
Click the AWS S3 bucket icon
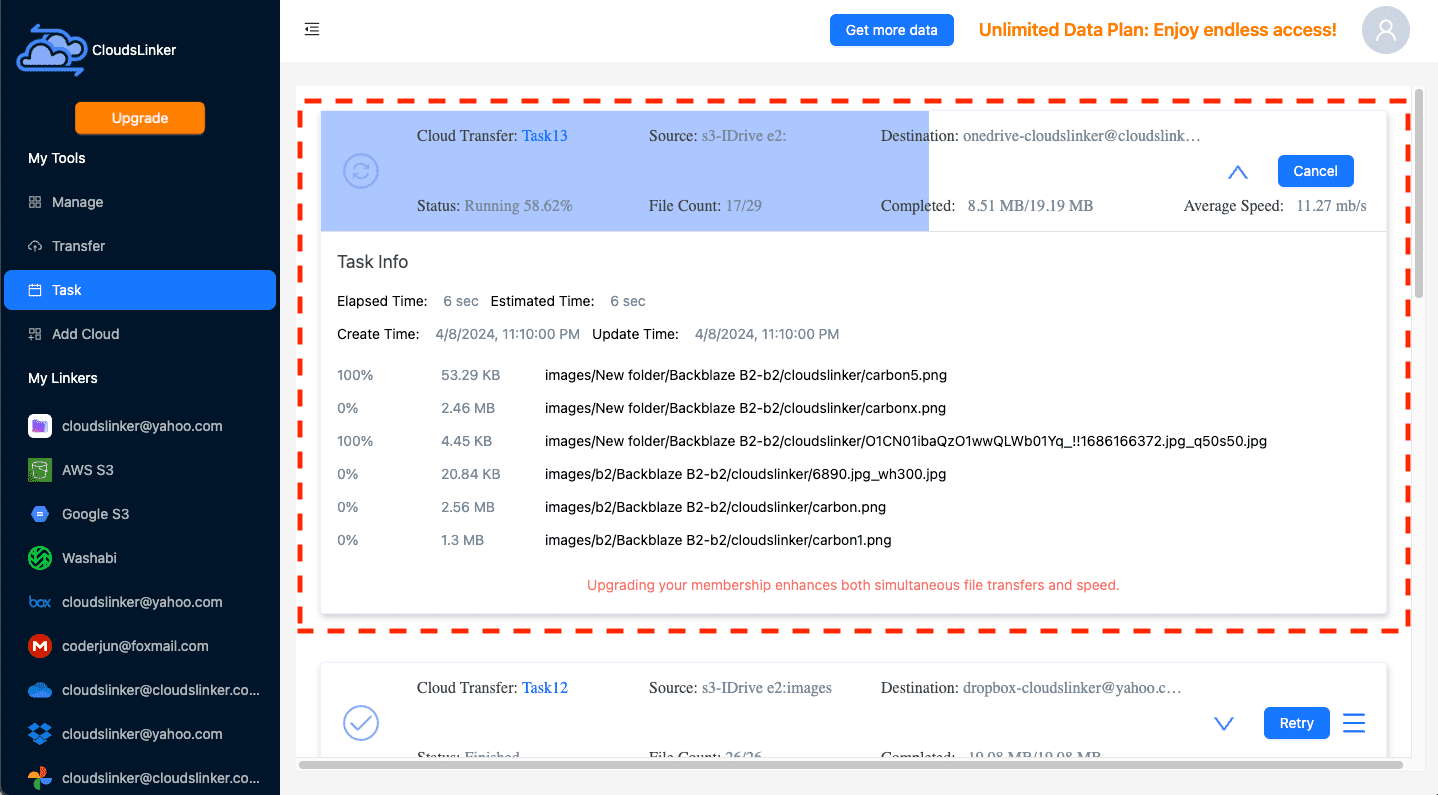pyautogui.click(x=40, y=470)
